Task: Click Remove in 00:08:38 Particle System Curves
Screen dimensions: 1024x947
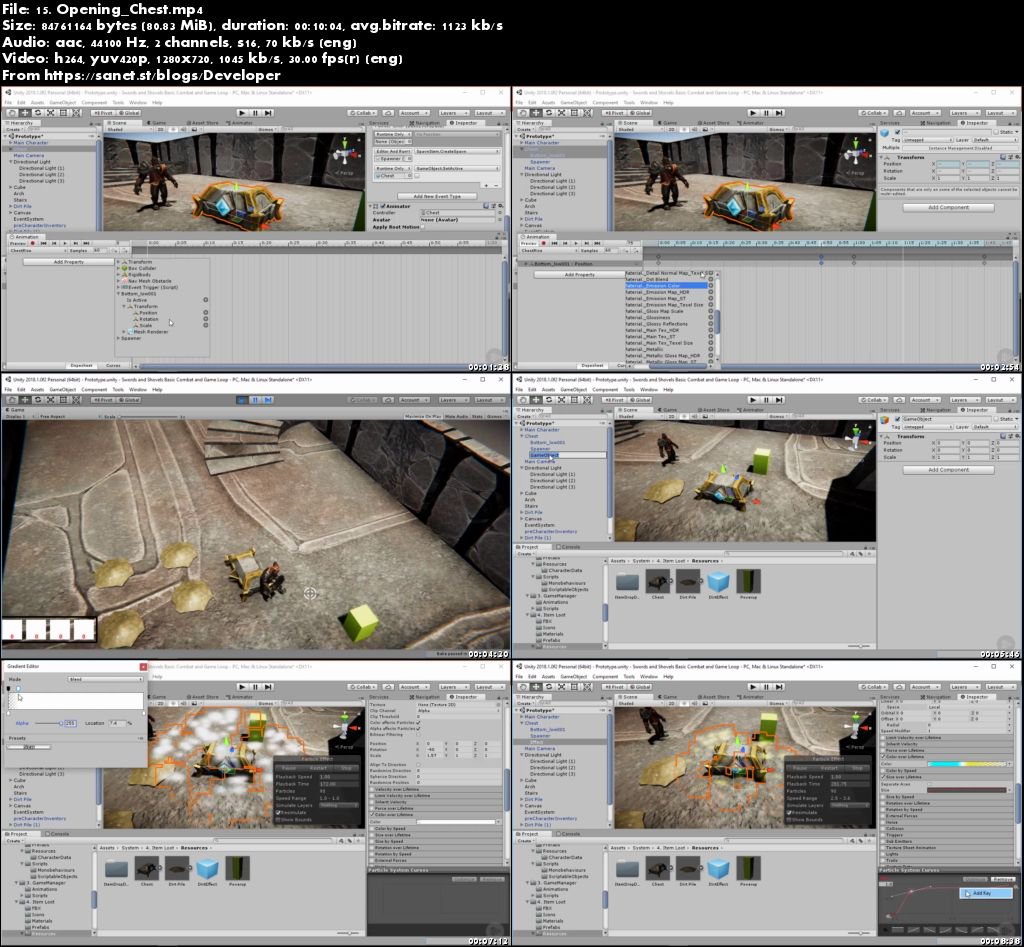Action: tap(1003, 879)
